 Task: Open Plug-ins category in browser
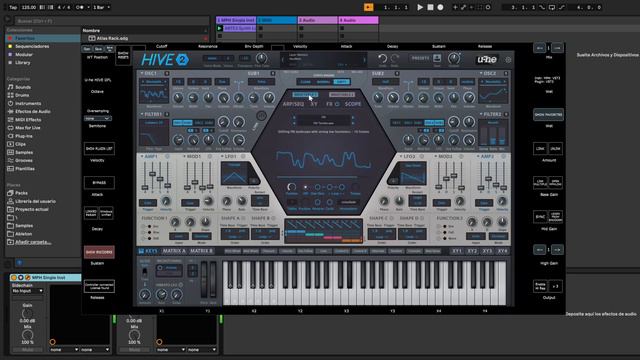click(23, 136)
